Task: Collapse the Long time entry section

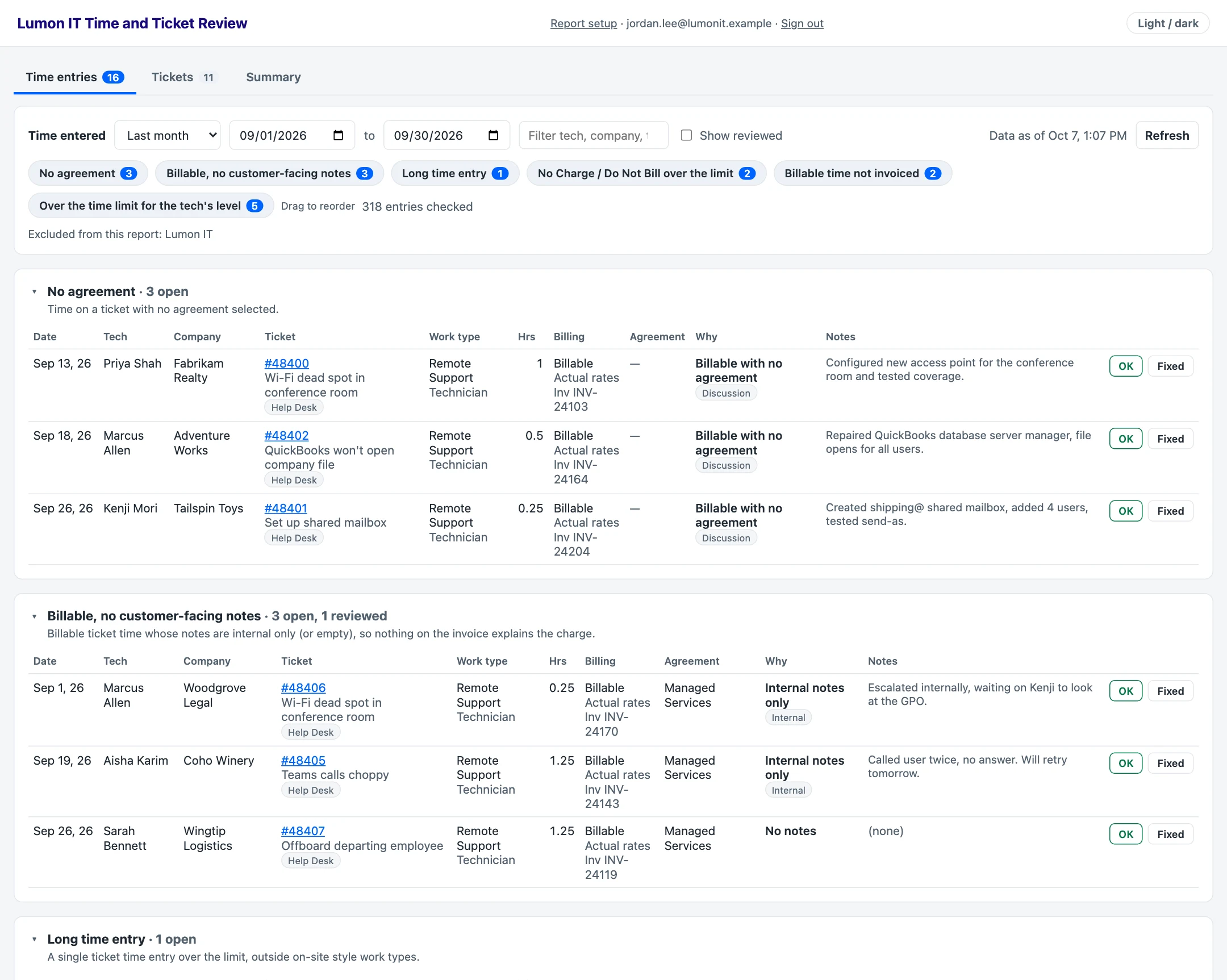Action: [35, 940]
